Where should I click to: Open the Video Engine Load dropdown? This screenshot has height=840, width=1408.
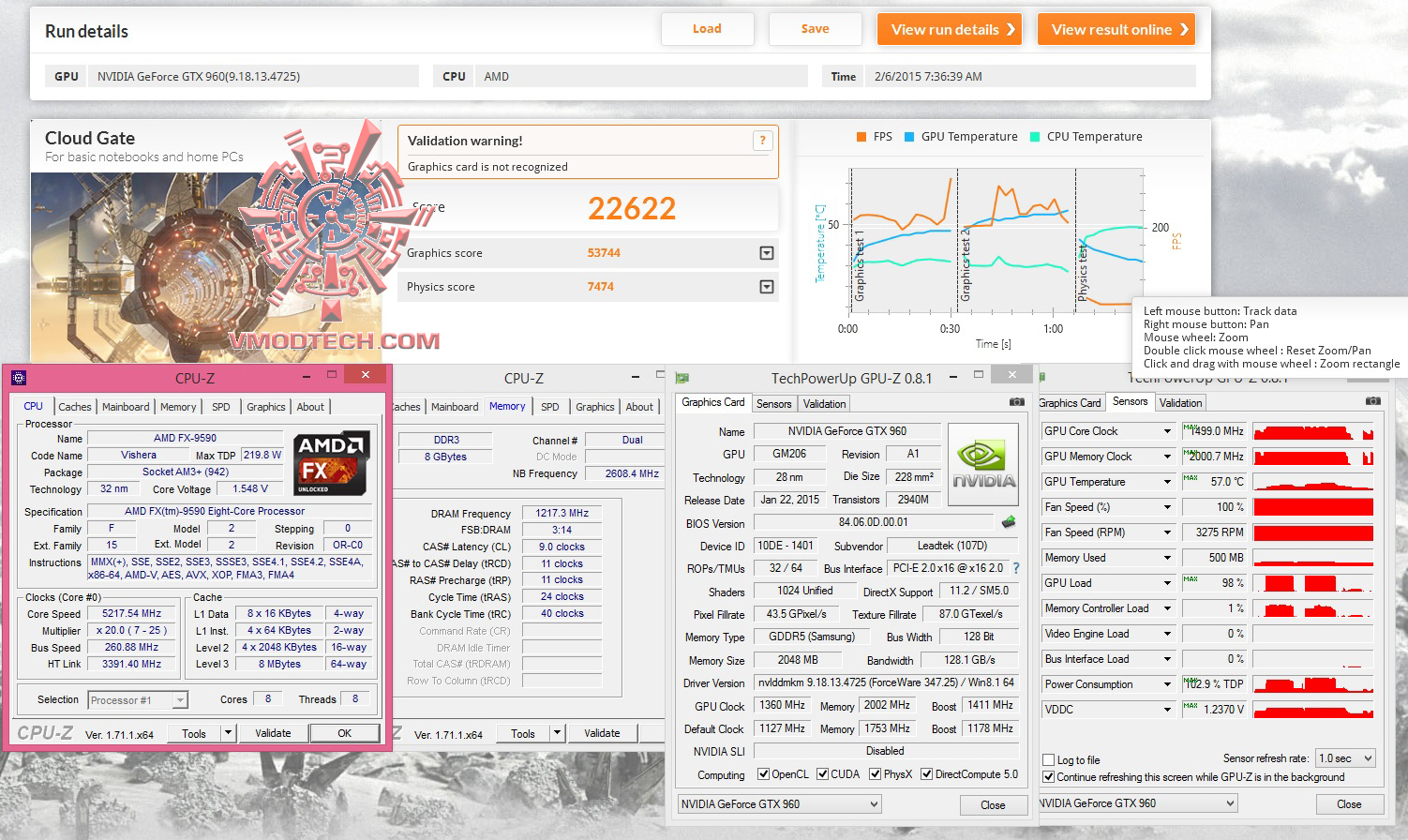click(1167, 634)
